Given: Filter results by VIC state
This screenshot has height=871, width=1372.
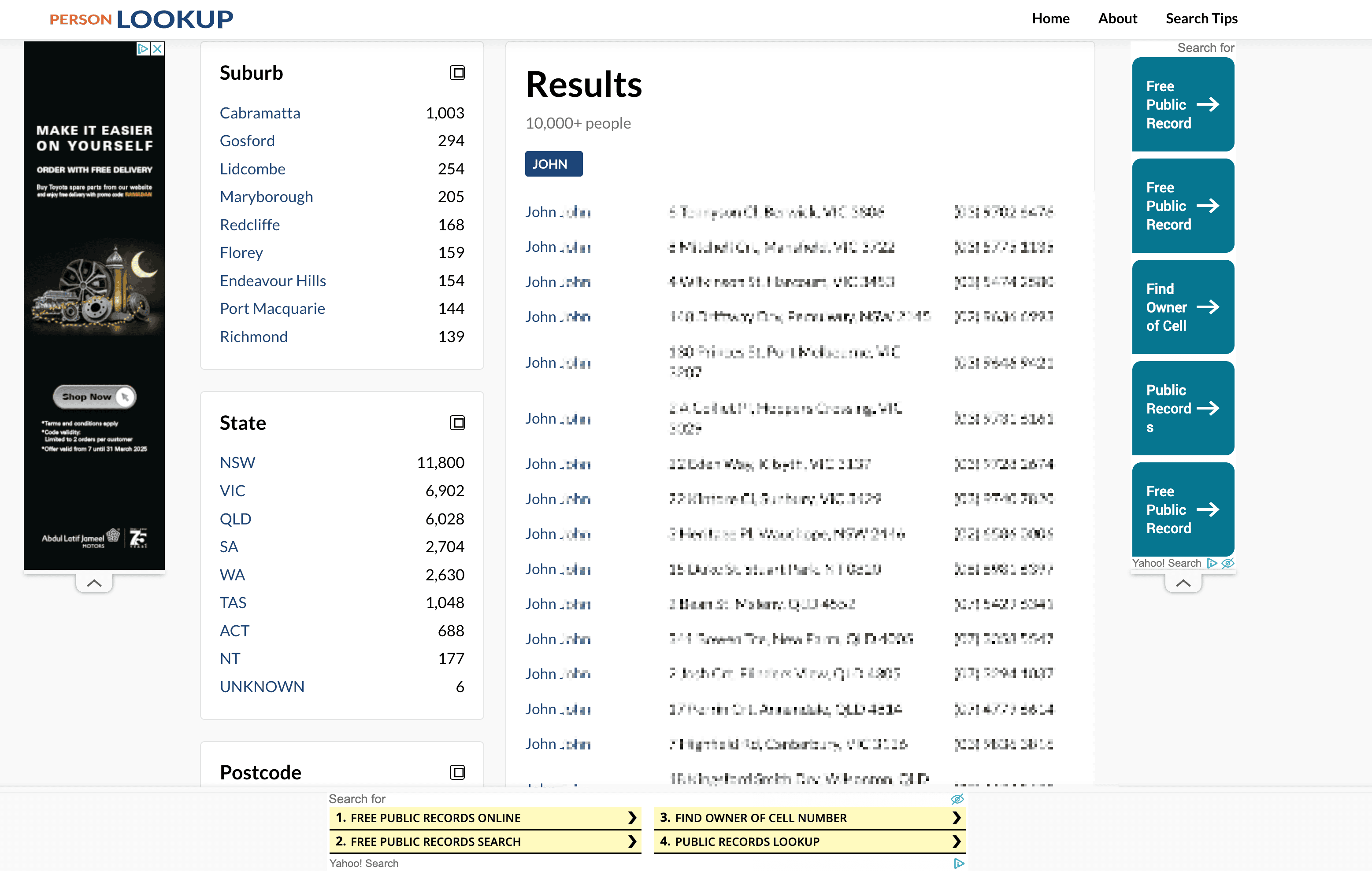Looking at the screenshot, I should 233,491.
